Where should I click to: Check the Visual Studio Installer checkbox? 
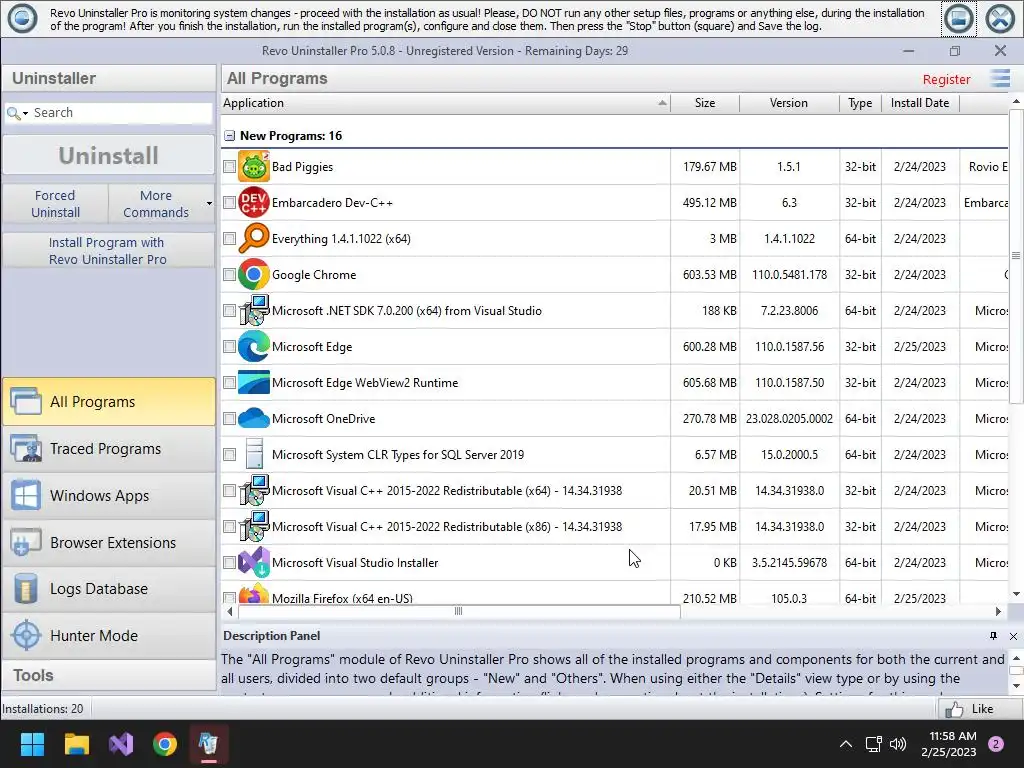[229, 562]
